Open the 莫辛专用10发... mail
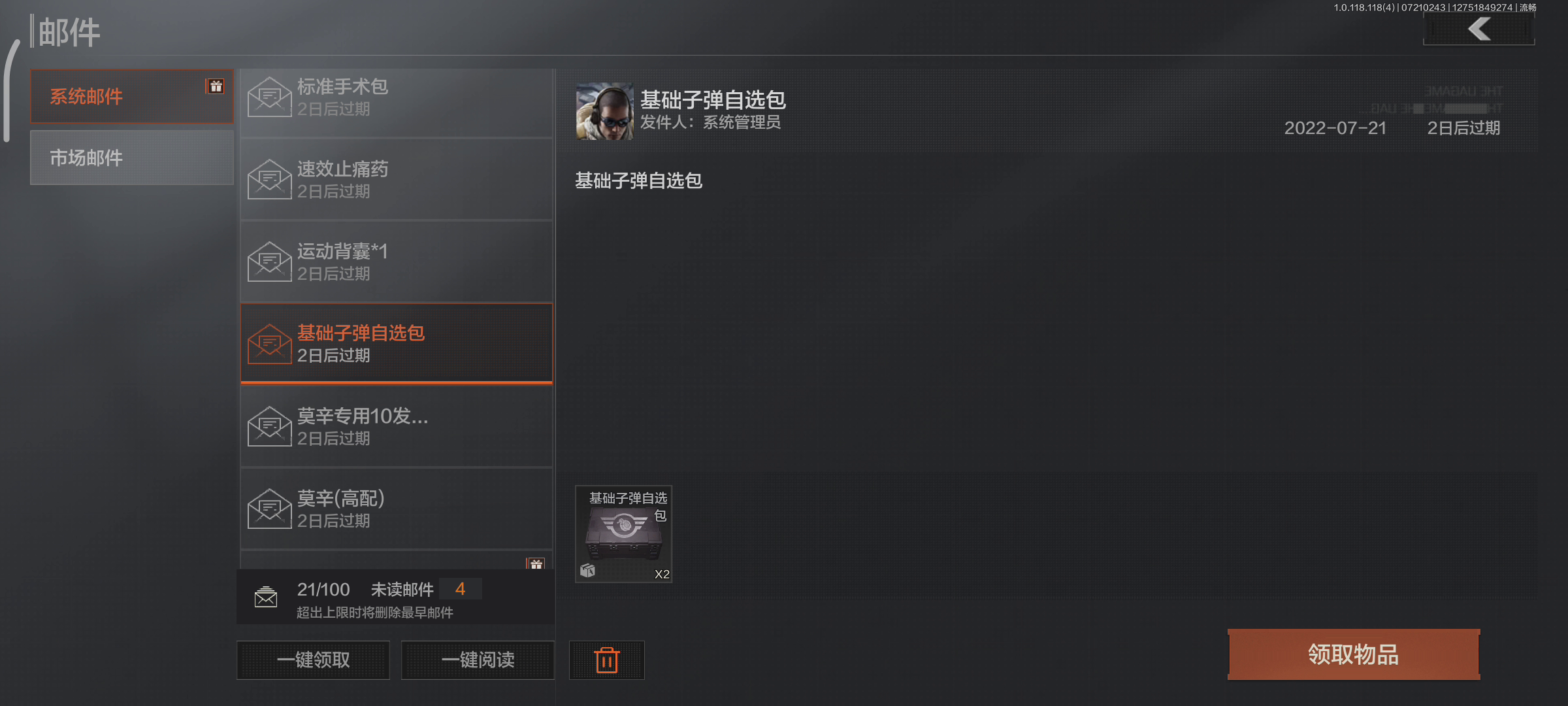 click(x=397, y=426)
